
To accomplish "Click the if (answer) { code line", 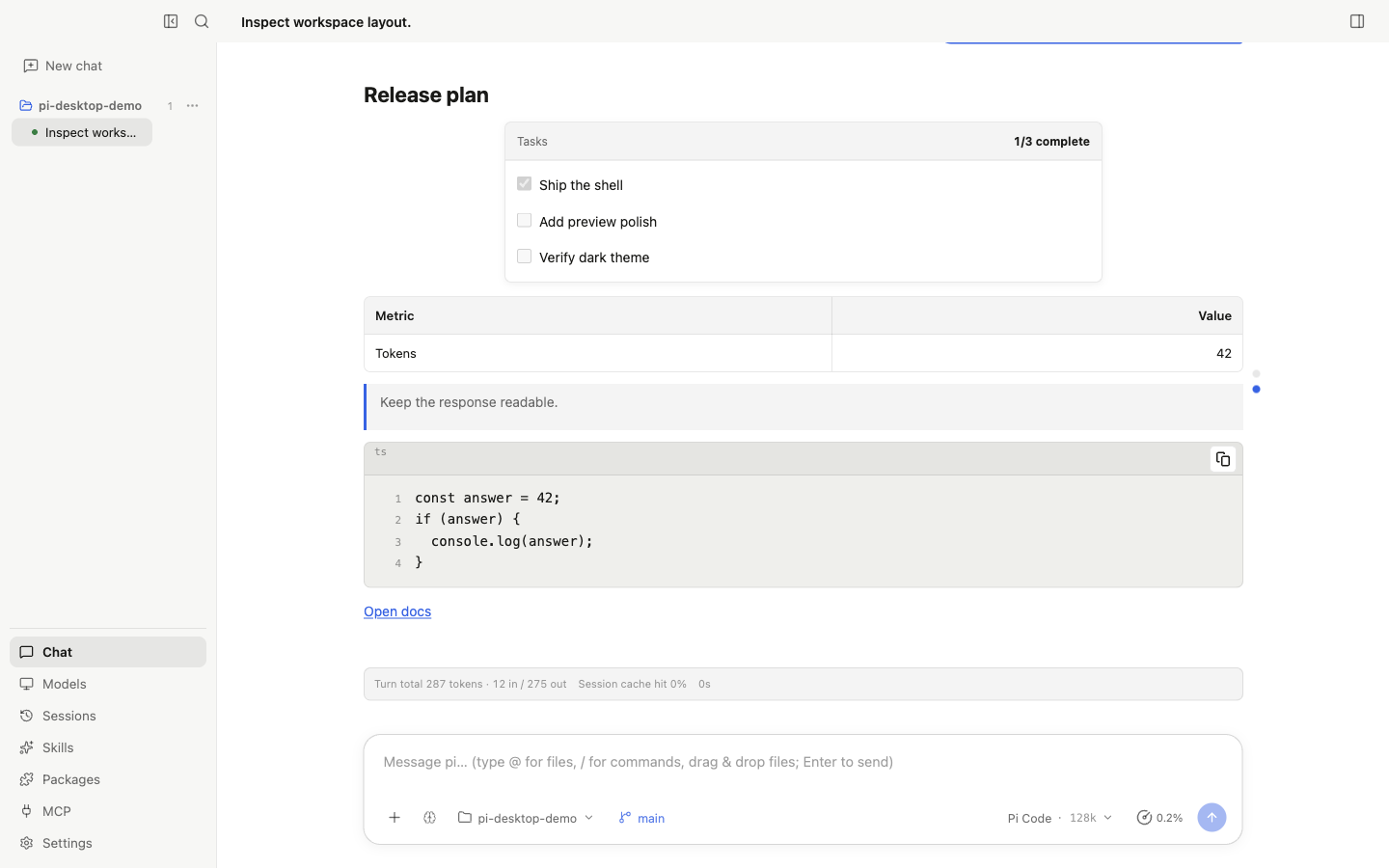I will tap(468, 519).
